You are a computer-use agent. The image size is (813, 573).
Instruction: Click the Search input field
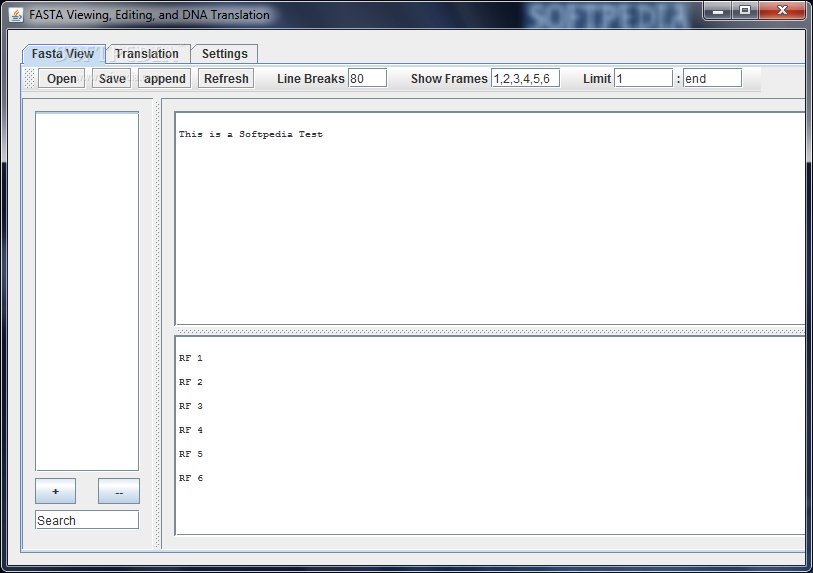tap(87, 520)
